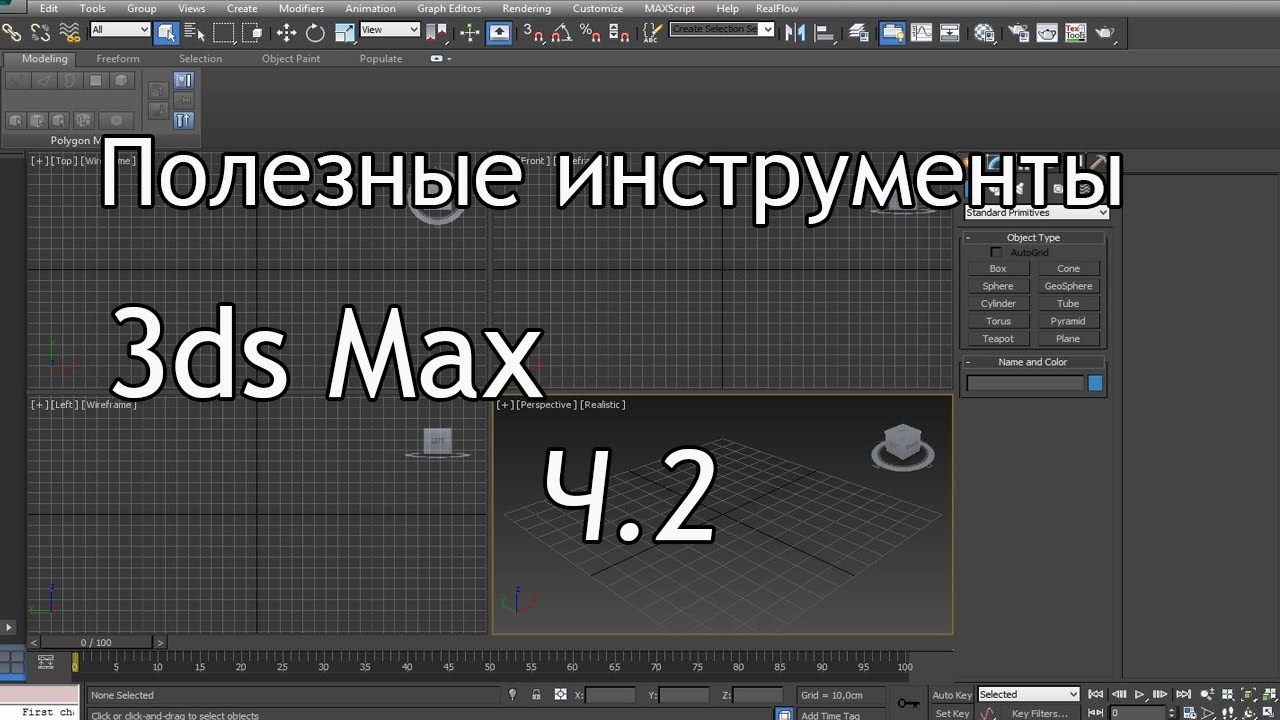Toggle Set Key mode
Screen dimensions: 1280x720
(952, 714)
